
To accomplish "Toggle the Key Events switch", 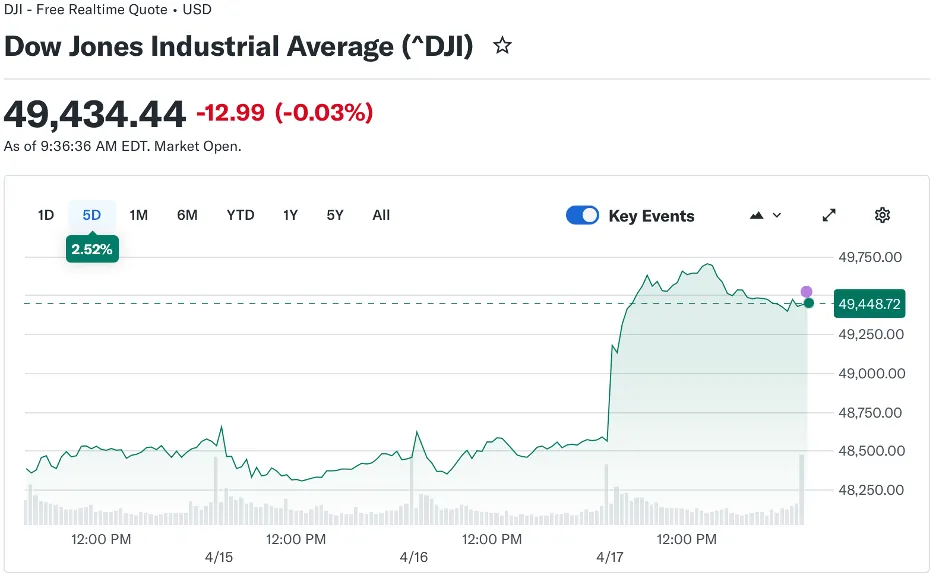I will tap(582, 215).
